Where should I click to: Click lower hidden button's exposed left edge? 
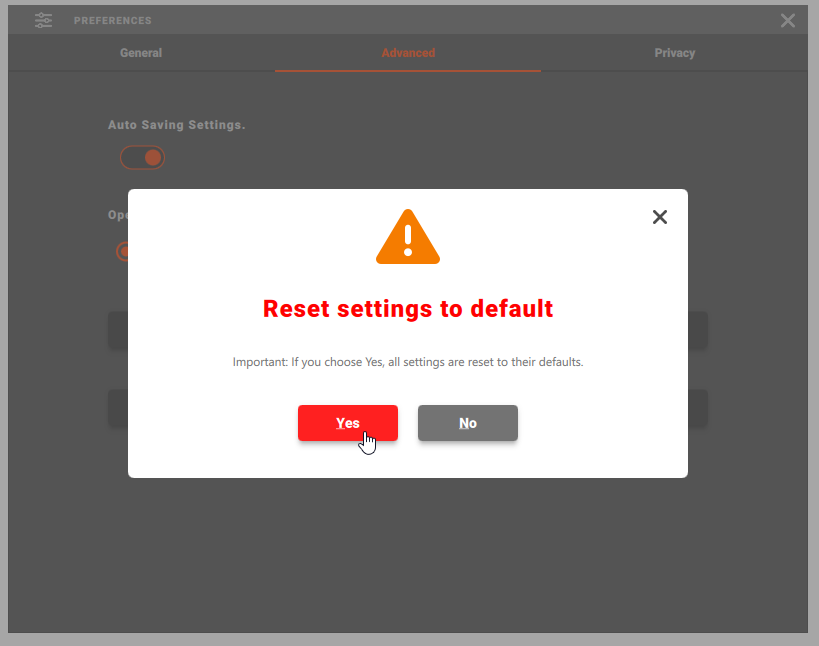coord(118,408)
